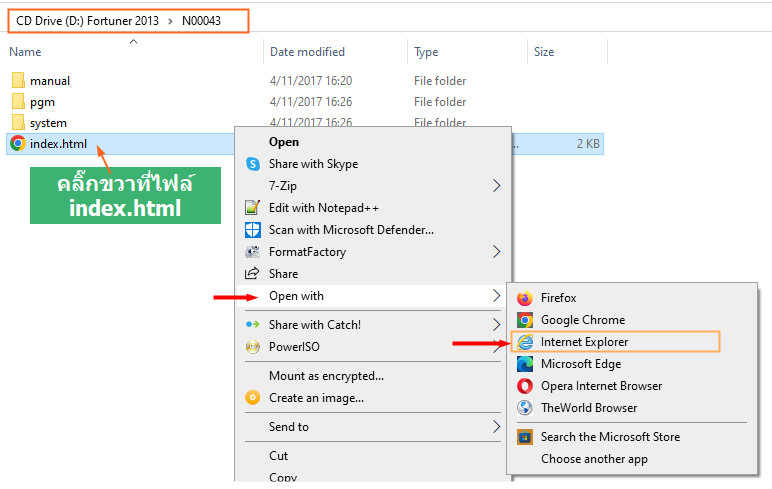This screenshot has height=489, width=772.
Task: Click the Microsoft Store search icon
Action: coord(524,437)
